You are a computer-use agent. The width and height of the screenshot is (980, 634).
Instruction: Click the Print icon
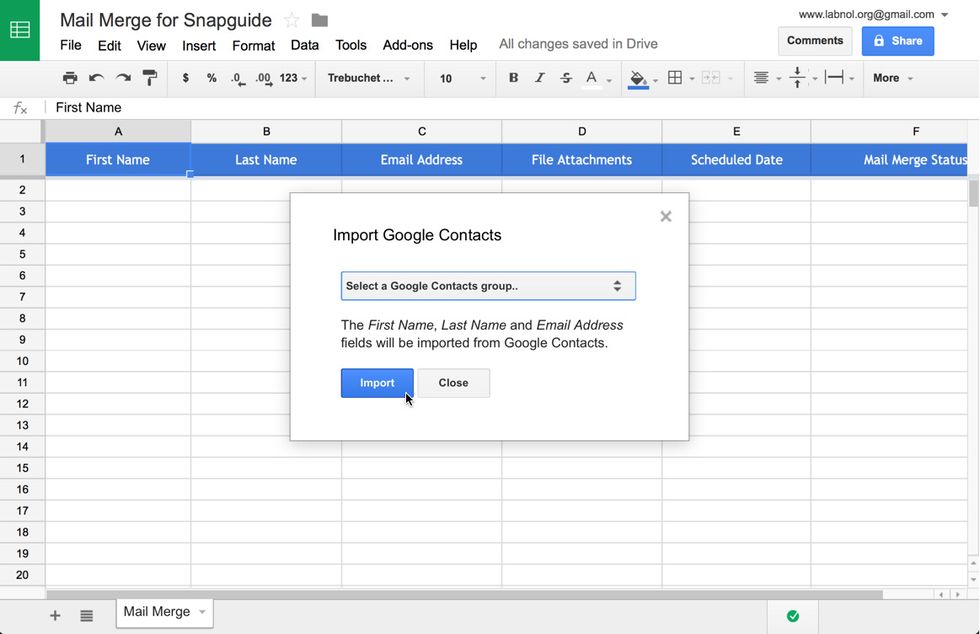click(x=70, y=78)
